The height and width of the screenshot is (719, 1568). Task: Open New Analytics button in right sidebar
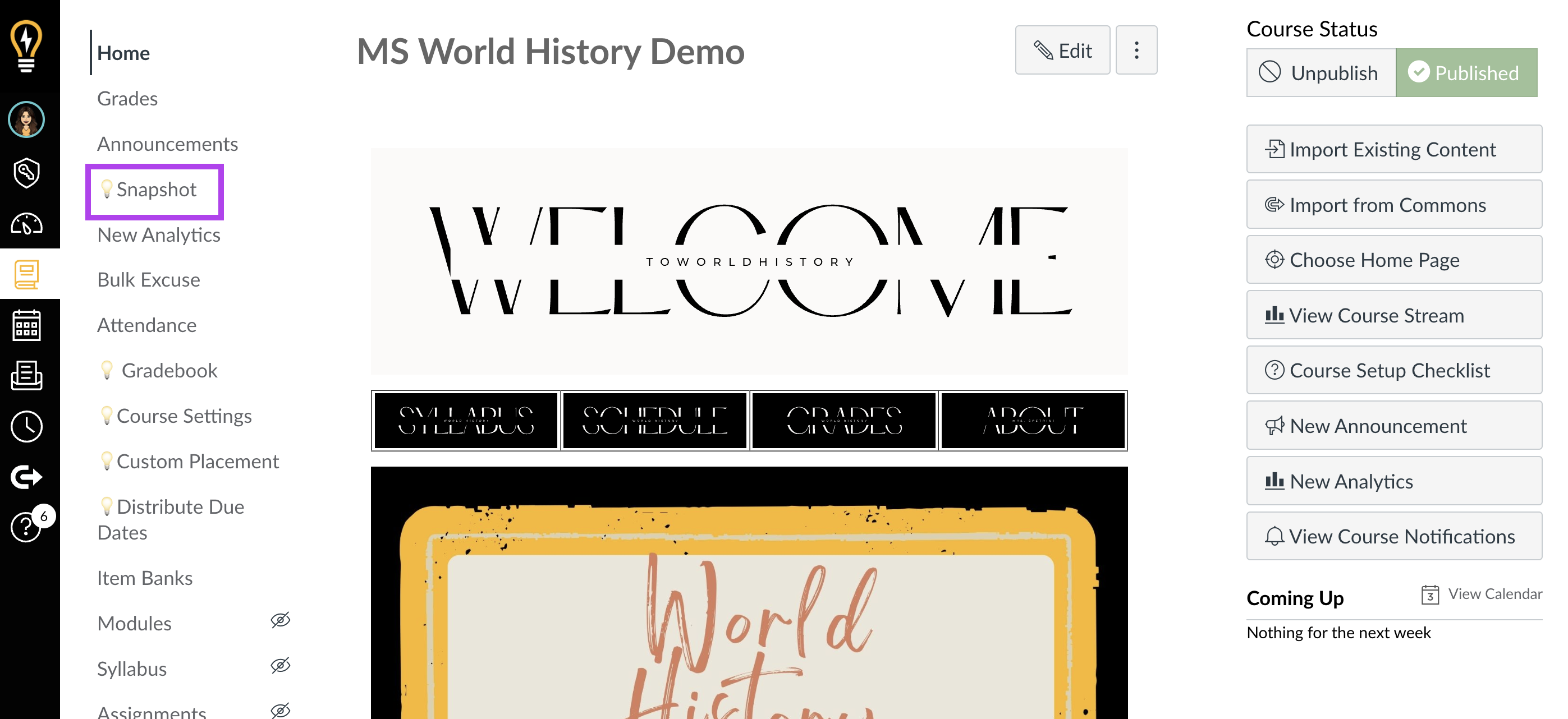(1394, 481)
